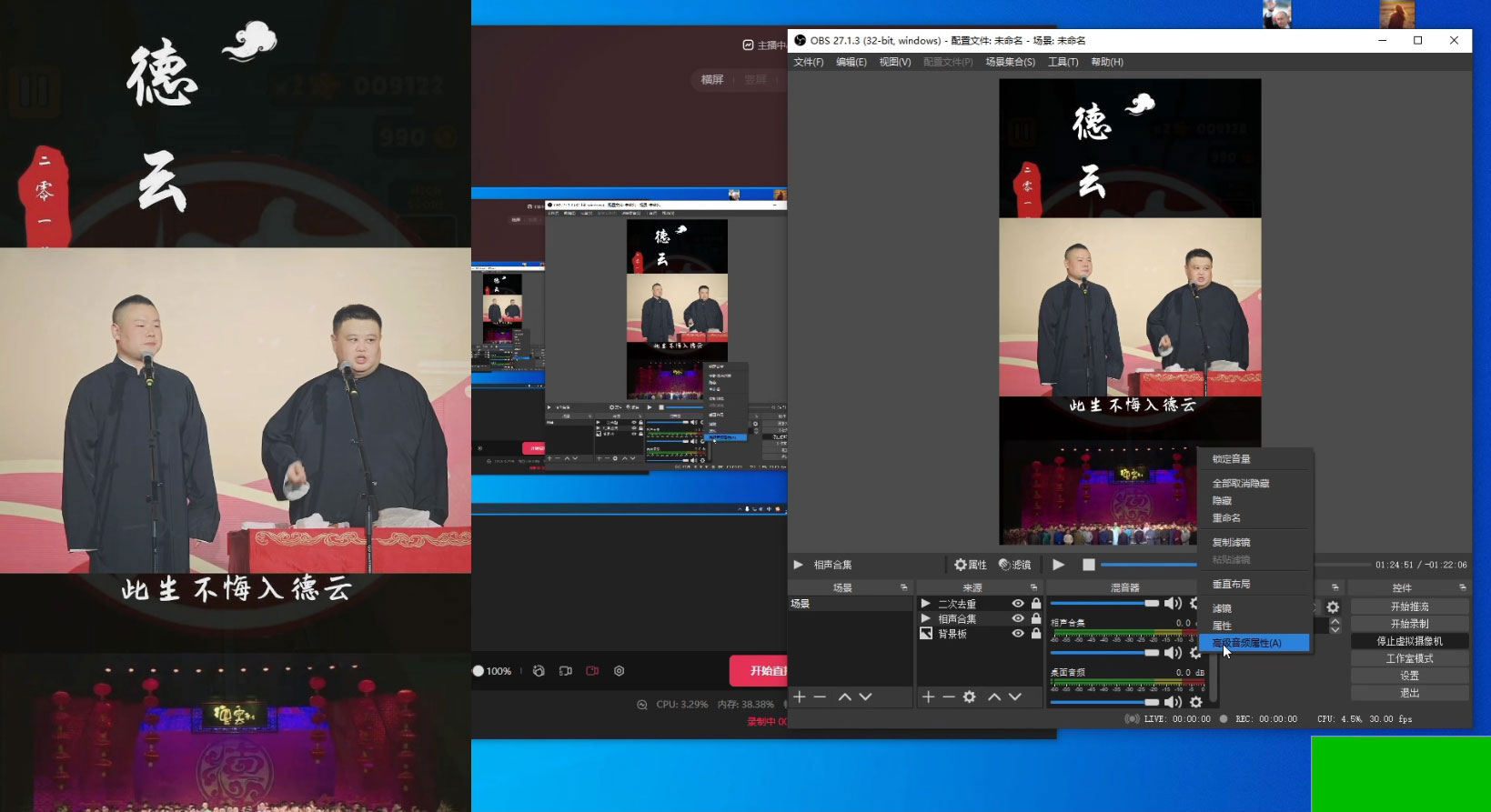Open the 场景集合(S) menu

tap(1010, 62)
